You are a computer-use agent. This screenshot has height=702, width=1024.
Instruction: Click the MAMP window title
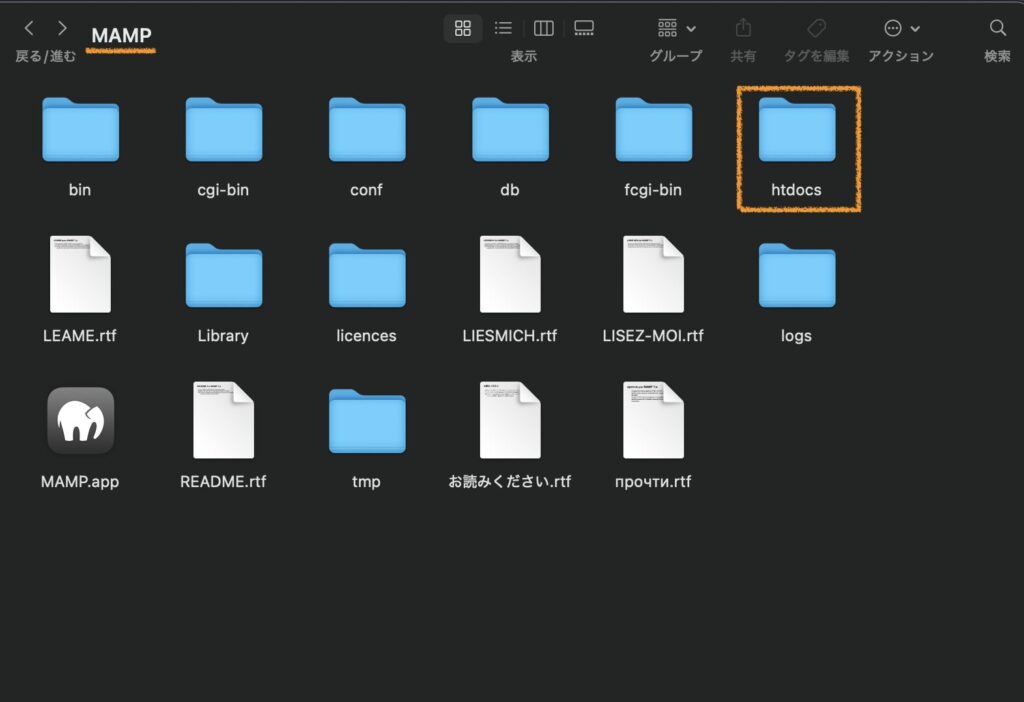click(x=121, y=35)
